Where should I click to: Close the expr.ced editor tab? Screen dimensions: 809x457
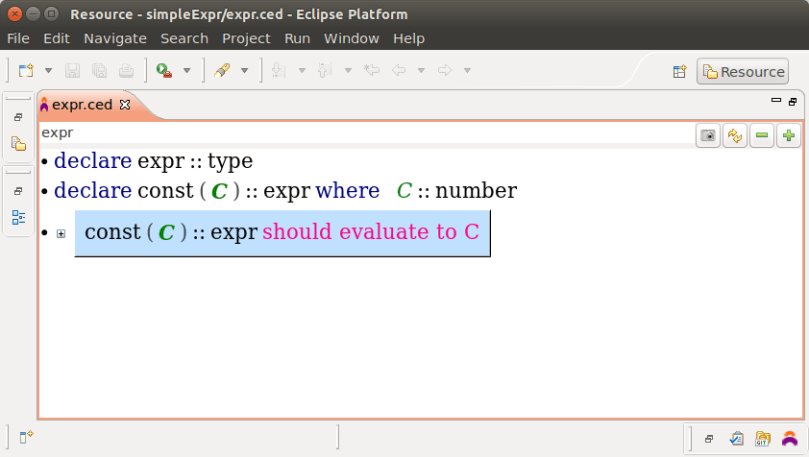pyautogui.click(x=125, y=104)
